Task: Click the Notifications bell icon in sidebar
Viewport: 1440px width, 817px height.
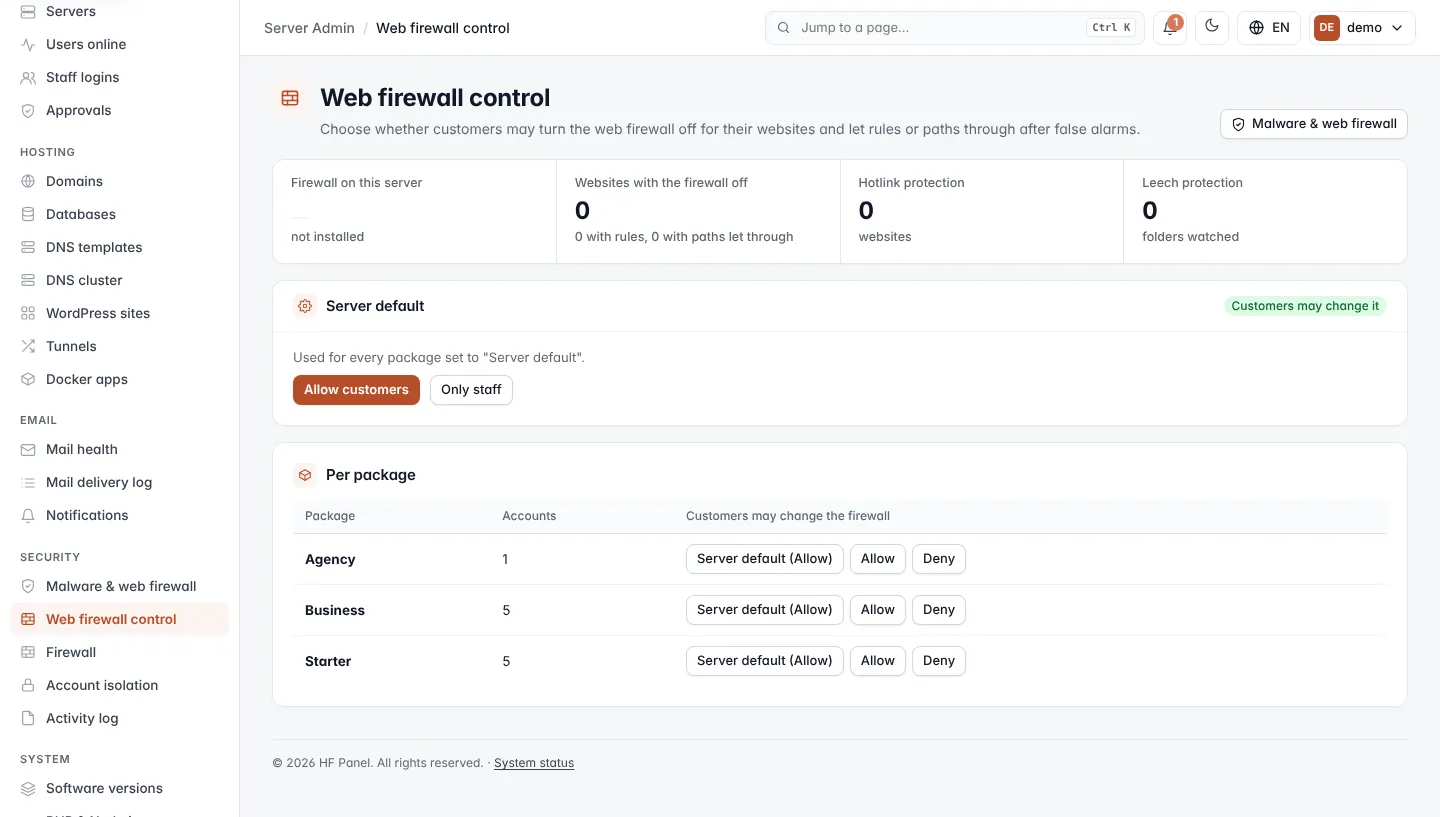Action: click(28, 515)
